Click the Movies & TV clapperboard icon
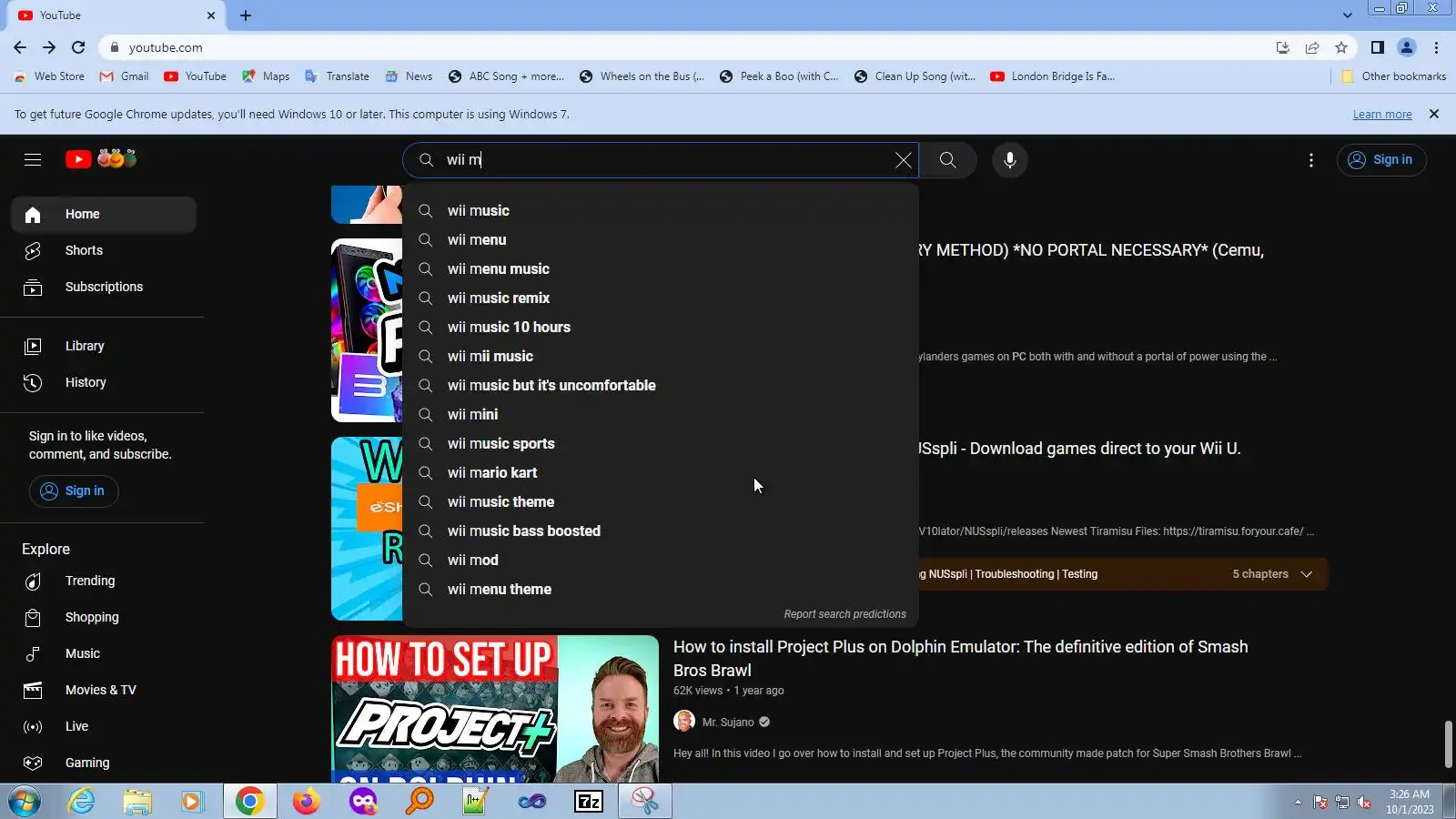 tap(33, 691)
